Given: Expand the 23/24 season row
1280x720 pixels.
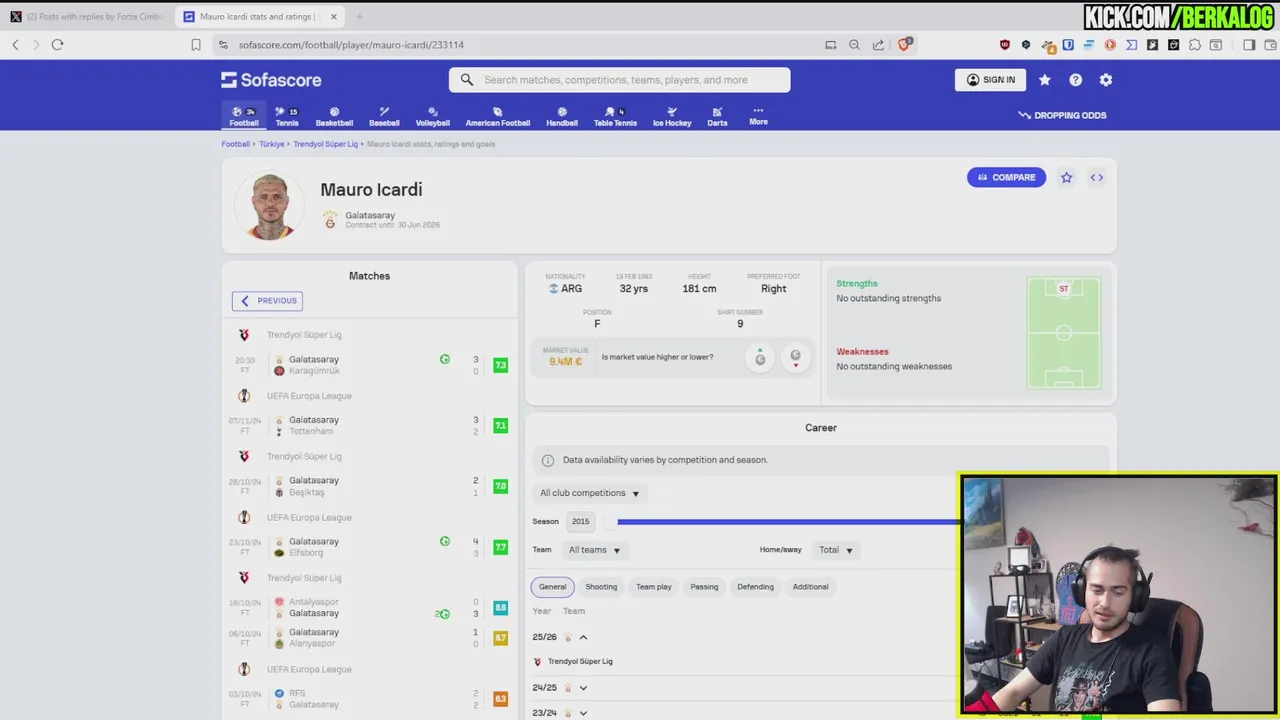Looking at the screenshot, I should pos(583,713).
